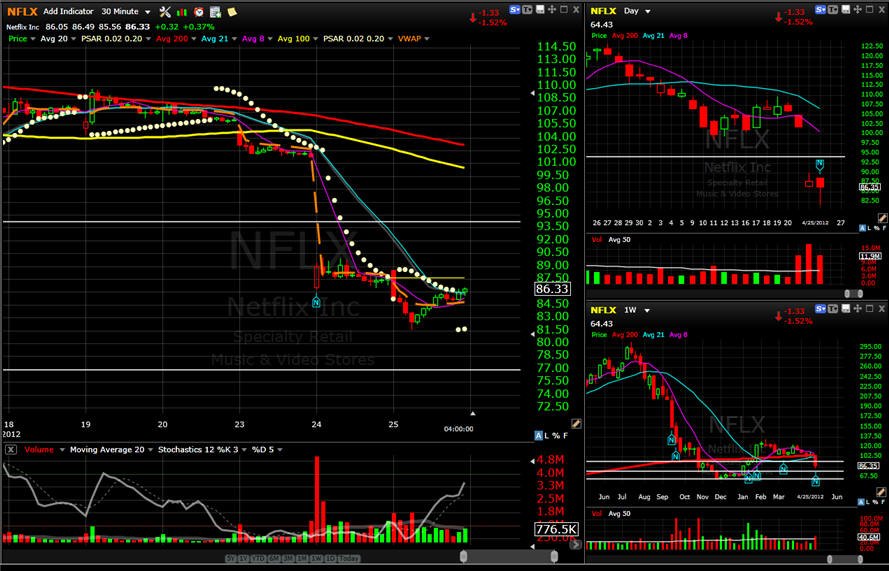Click the red alarm clock alert icon
The height and width of the screenshot is (571, 889).
(198, 11)
